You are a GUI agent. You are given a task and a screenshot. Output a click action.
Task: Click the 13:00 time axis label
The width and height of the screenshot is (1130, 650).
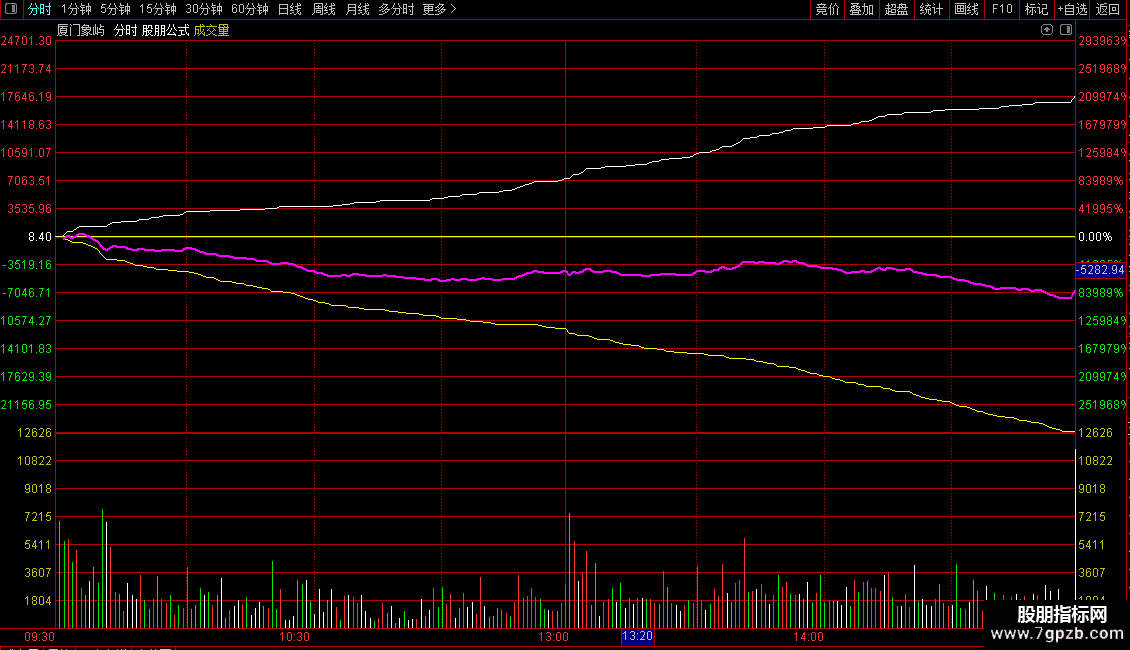(x=553, y=636)
